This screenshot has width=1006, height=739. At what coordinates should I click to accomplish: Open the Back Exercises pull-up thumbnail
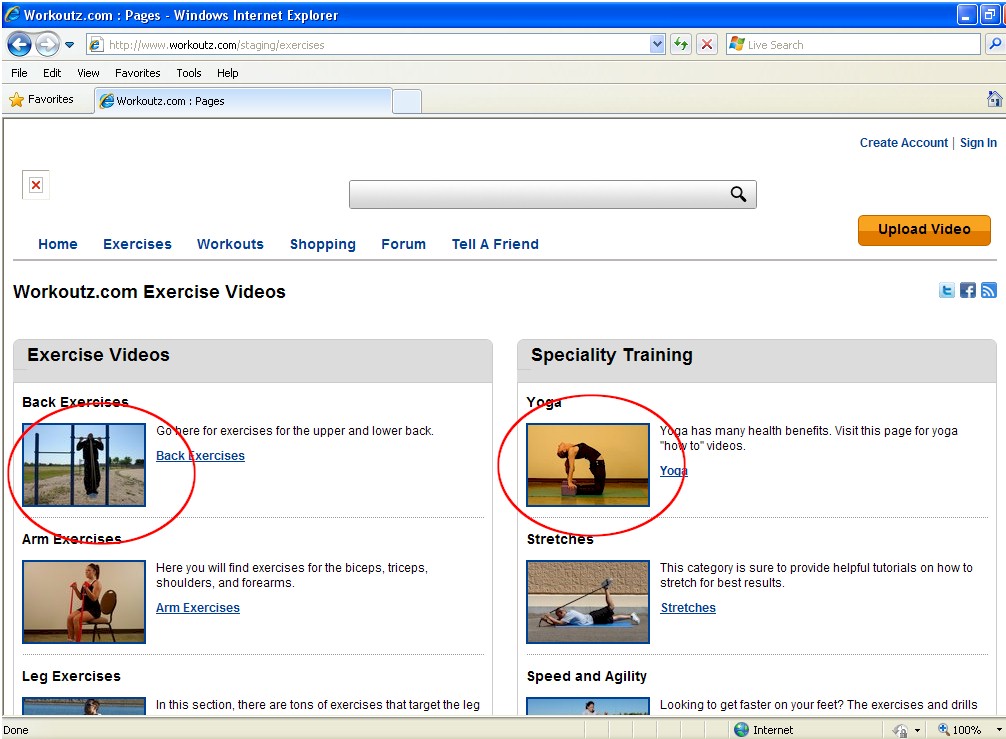(x=84, y=465)
